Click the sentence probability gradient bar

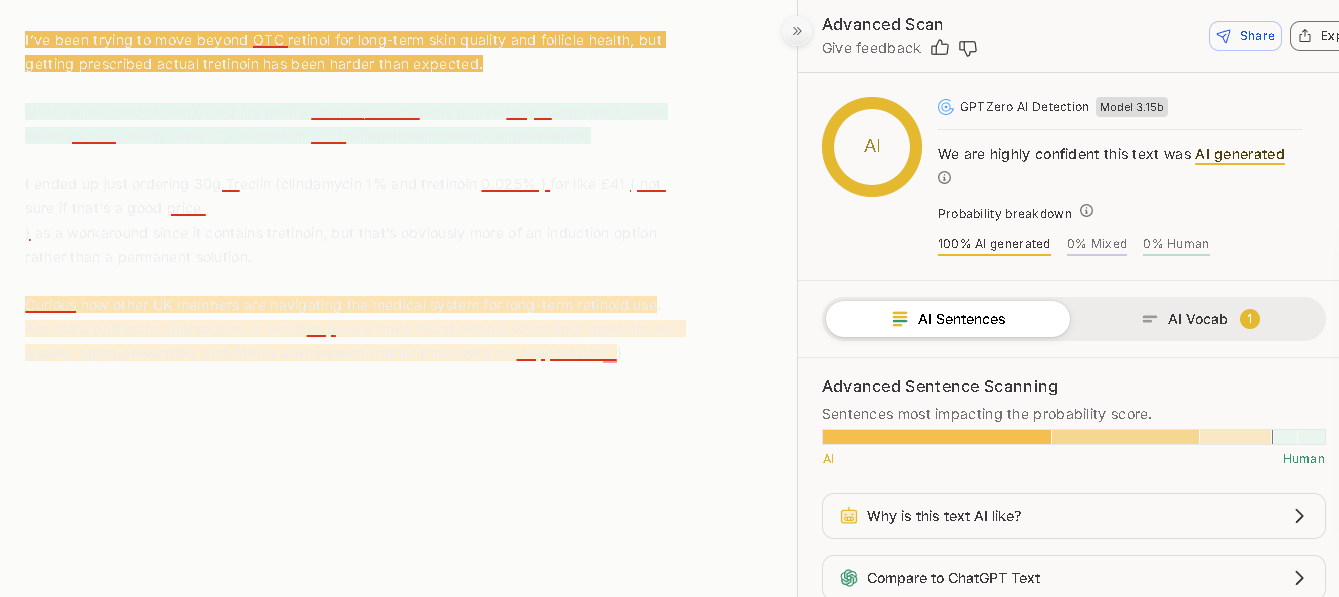click(1073, 437)
